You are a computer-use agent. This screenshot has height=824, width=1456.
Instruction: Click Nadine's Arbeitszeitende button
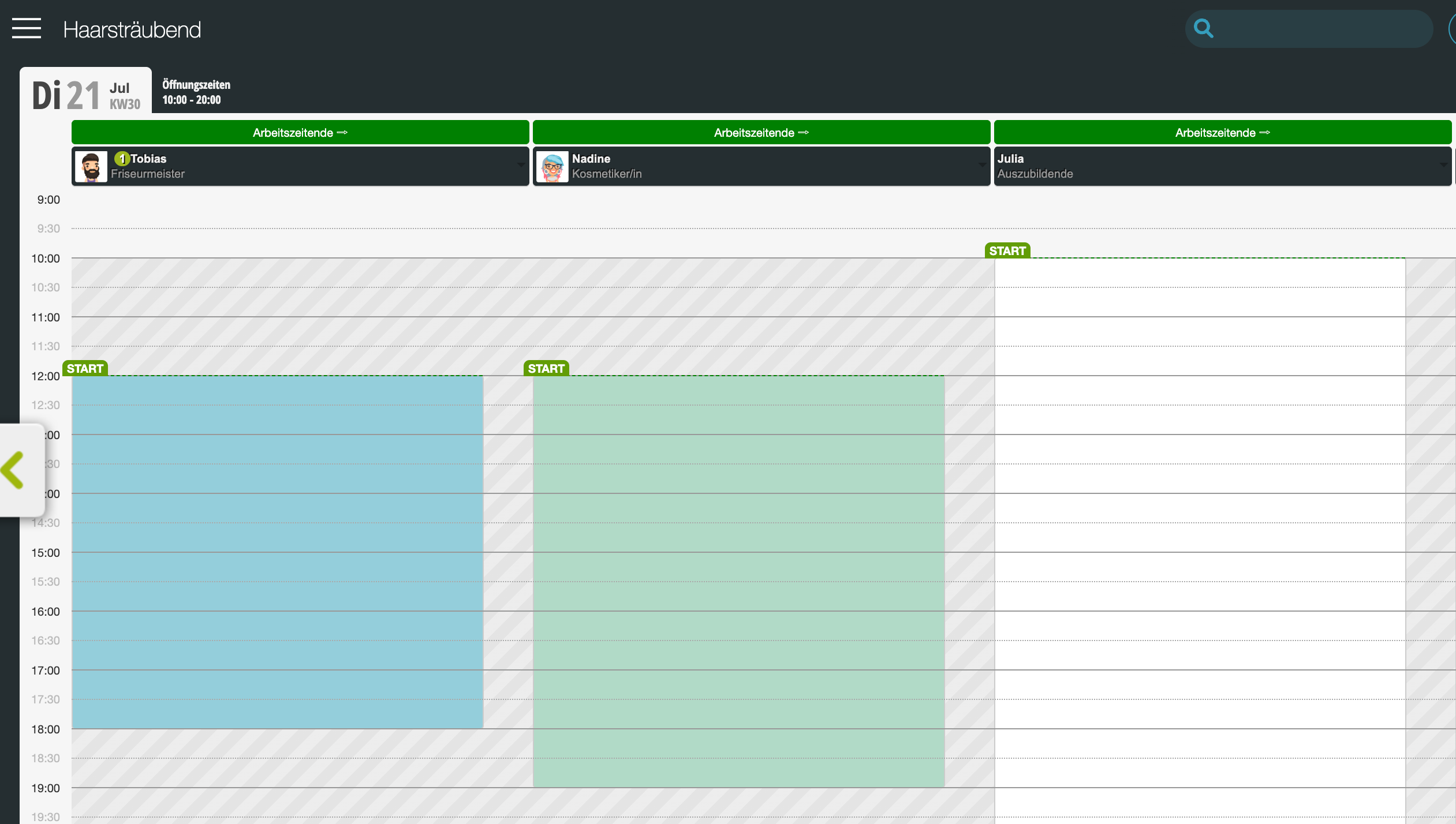pos(761,132)
